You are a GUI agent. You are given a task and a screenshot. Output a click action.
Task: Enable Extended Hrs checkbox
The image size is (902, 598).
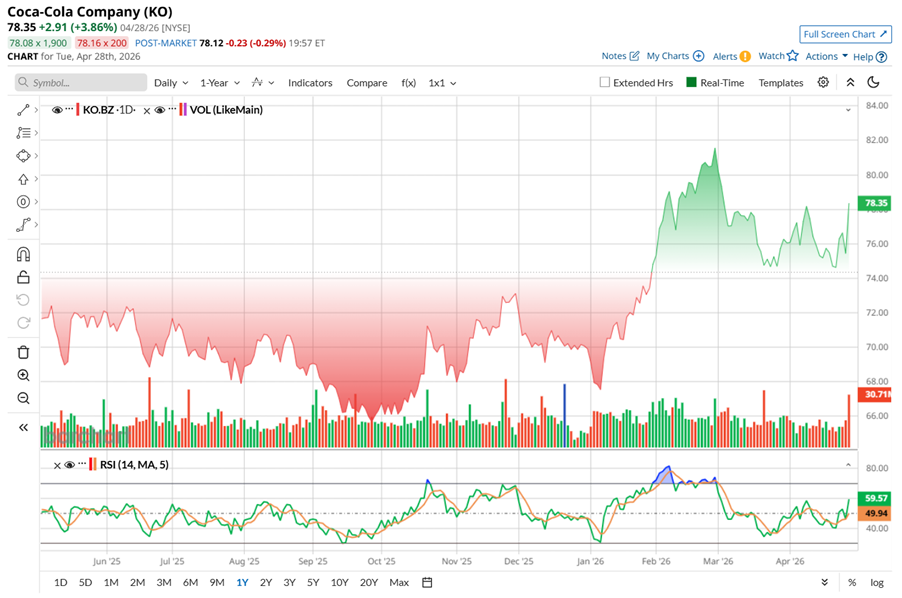(x=605, y=82)
